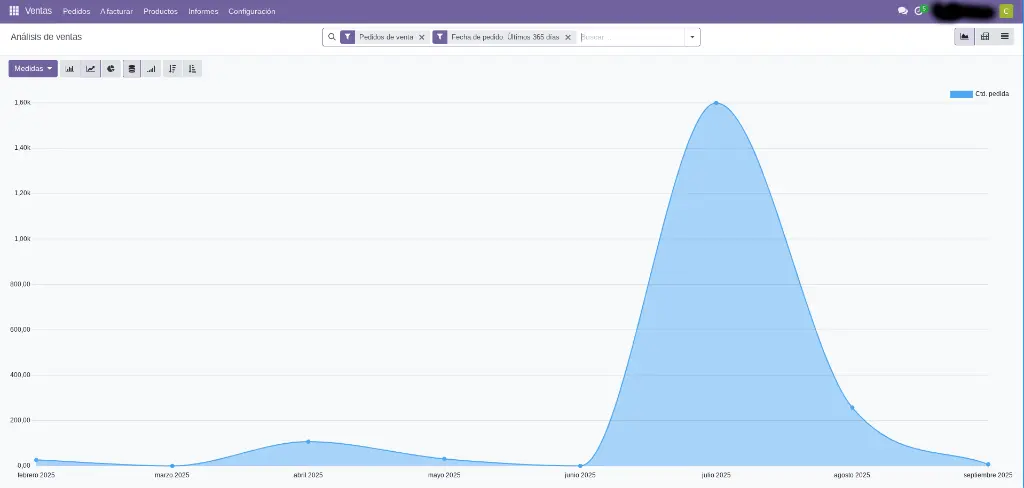Open the conversations chat icon
This screenshot has height=488, width=1024.
[x=903, y=11]
